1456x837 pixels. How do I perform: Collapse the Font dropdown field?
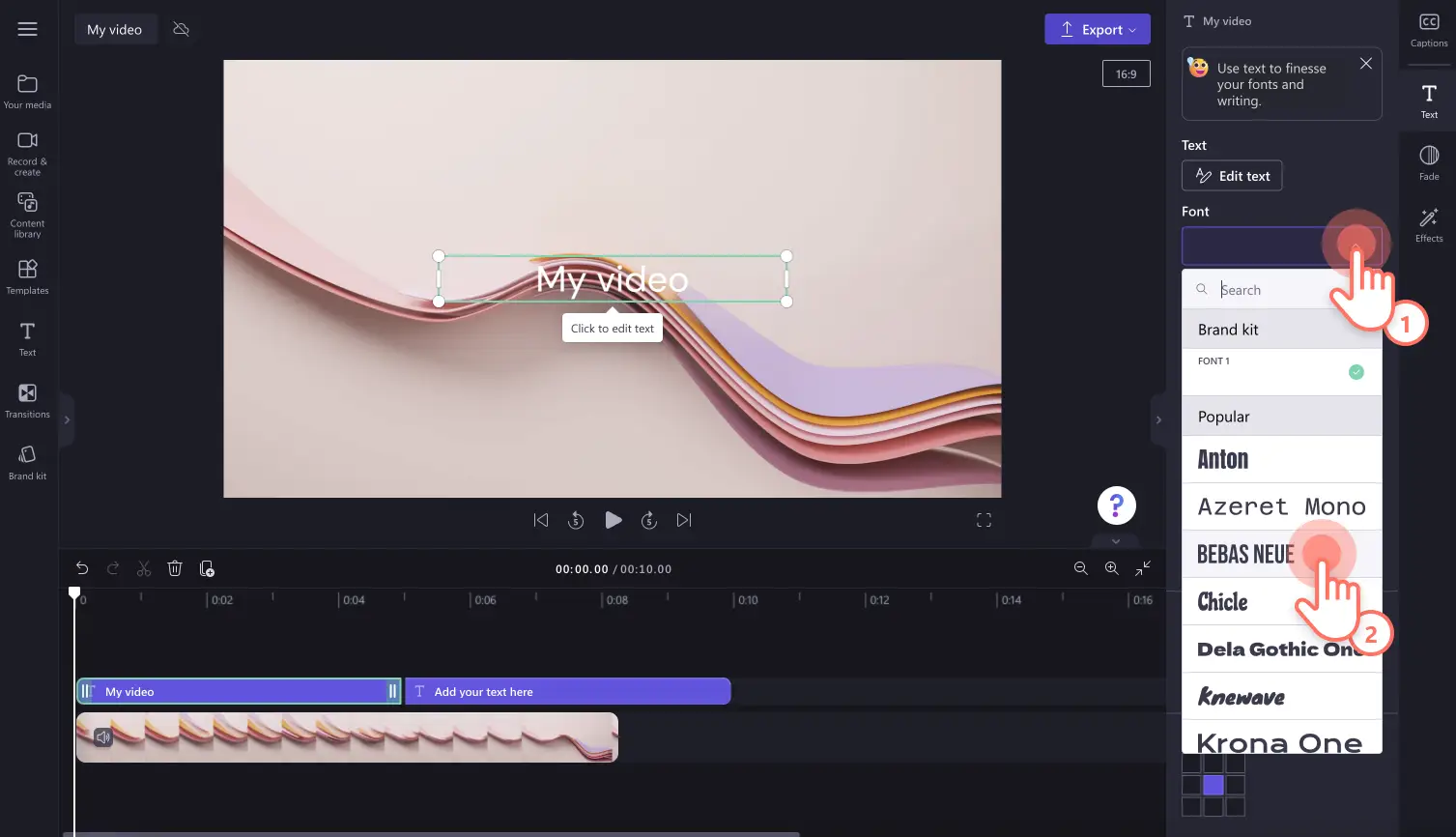1281,246
